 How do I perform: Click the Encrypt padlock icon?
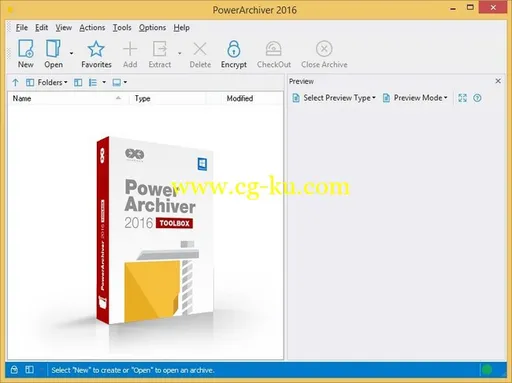click(x=234, y=49)
